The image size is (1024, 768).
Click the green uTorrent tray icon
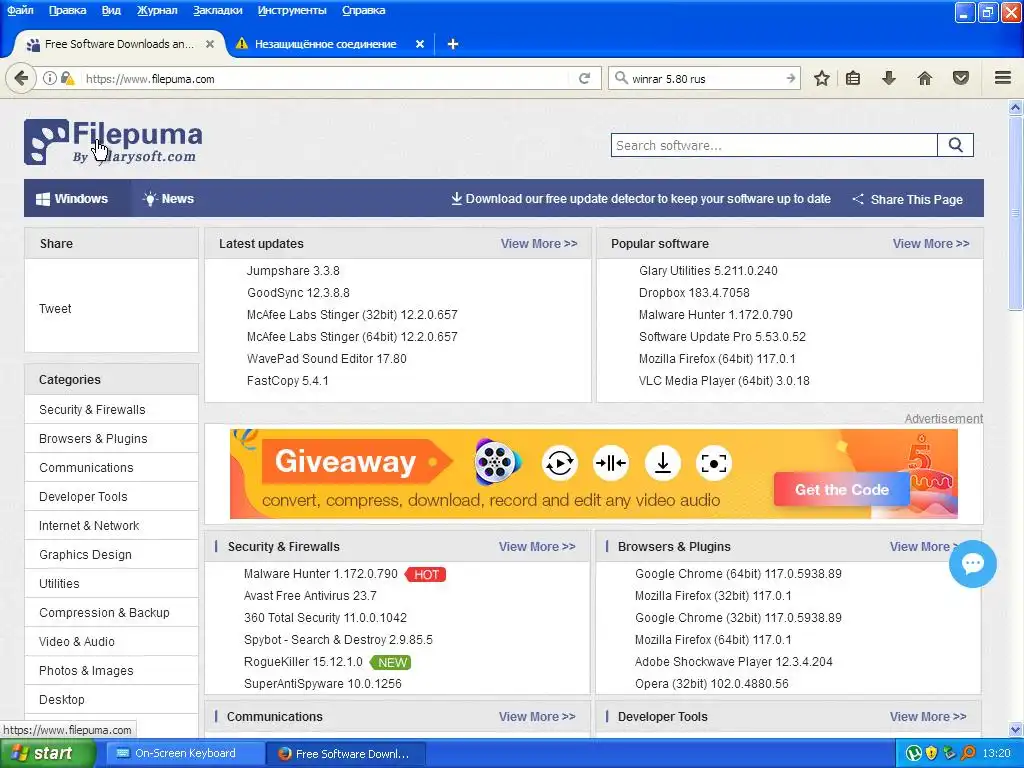tap(914, 753)
